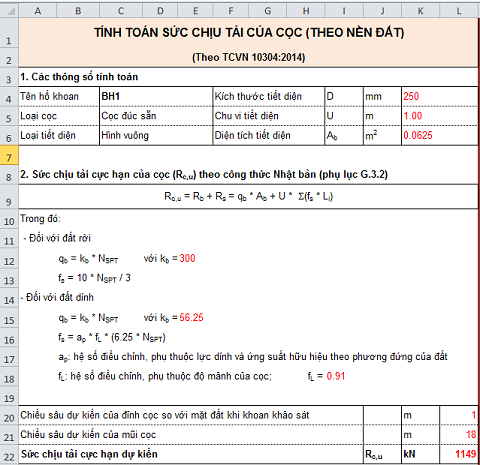Click the 'Rc,u' symbol in row 22

[x=374, y=455]
